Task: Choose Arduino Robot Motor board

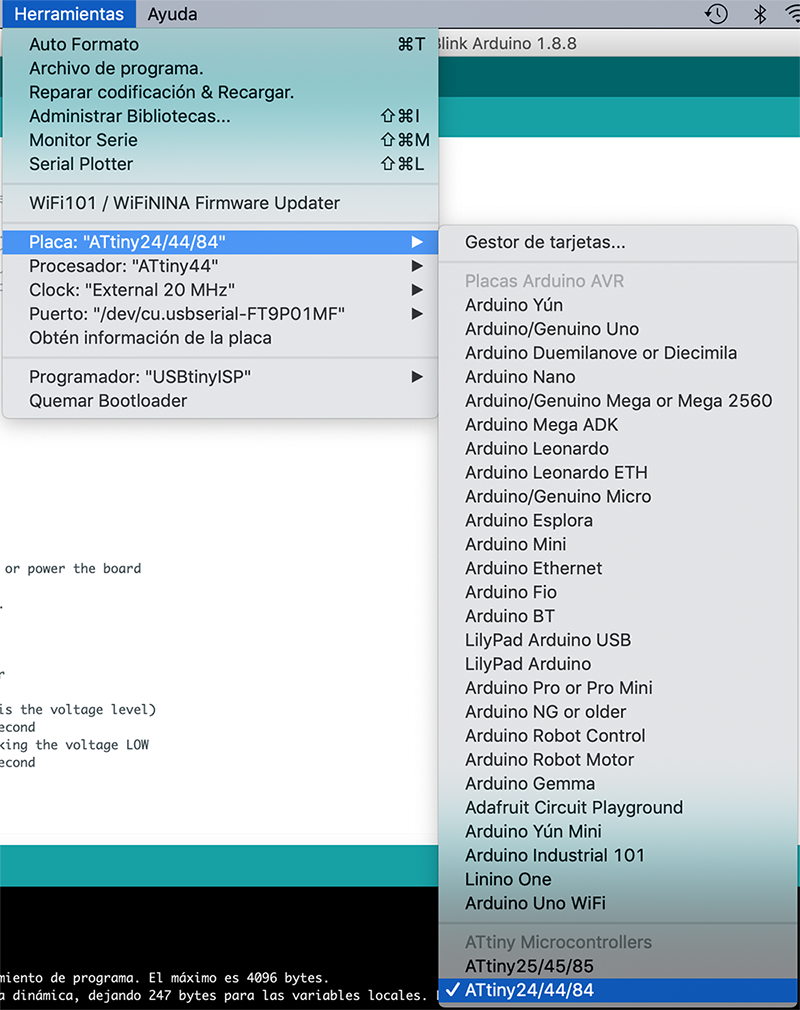Action: click(618, 759)
